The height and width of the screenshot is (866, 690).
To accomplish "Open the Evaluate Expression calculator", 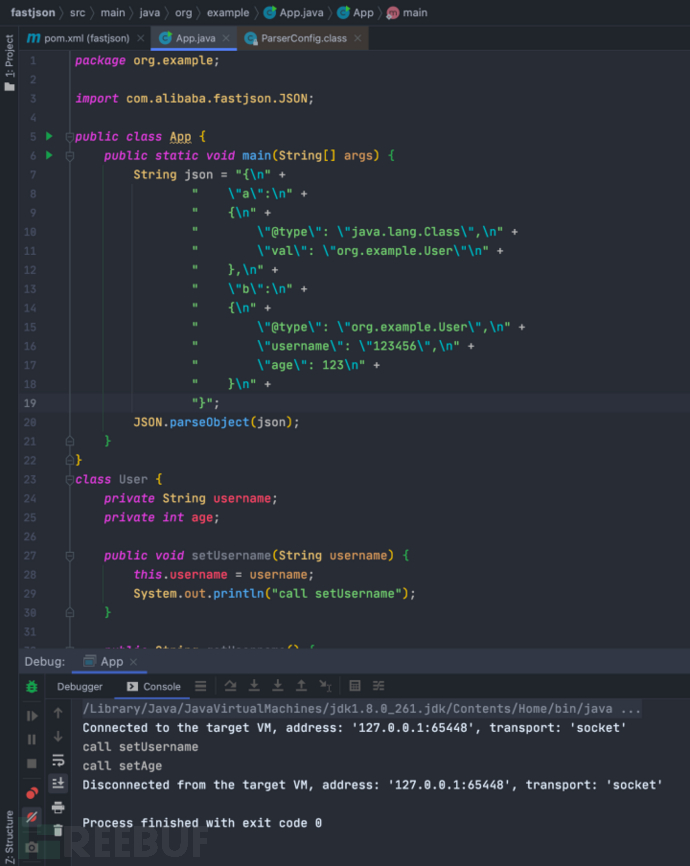I will click(355, 686).
